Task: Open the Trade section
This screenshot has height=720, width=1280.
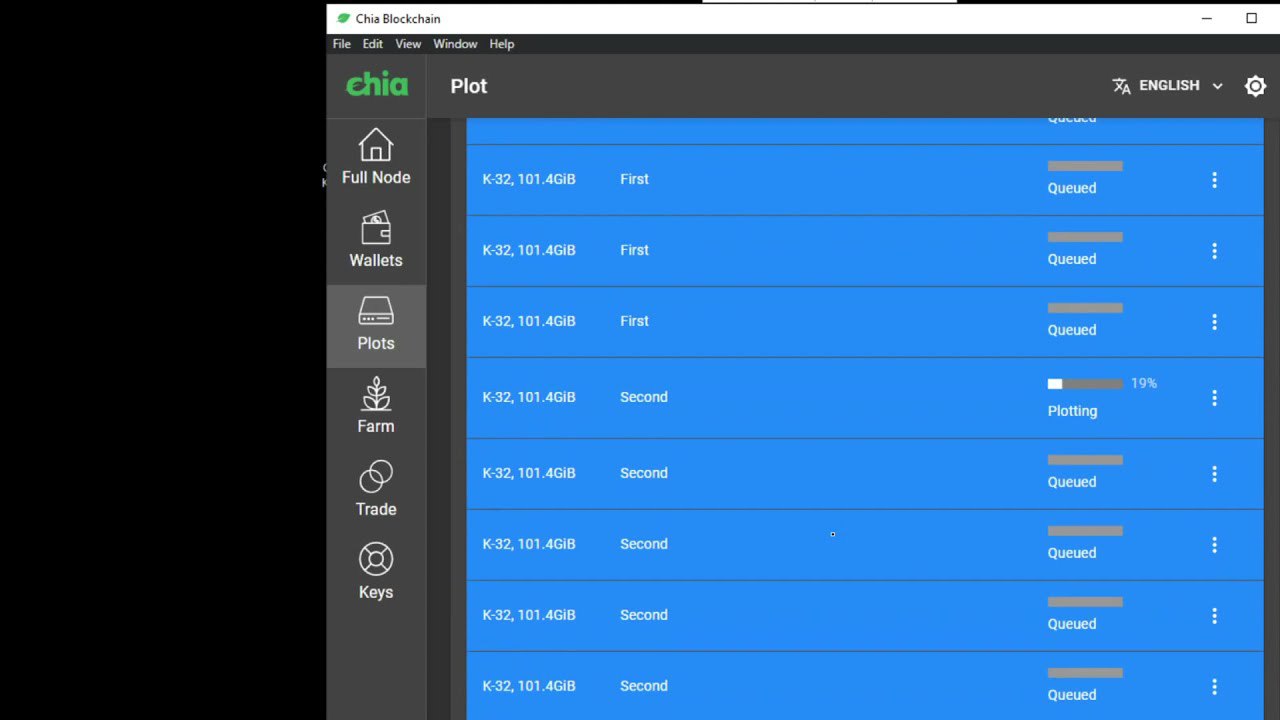Action: [376, 490]
